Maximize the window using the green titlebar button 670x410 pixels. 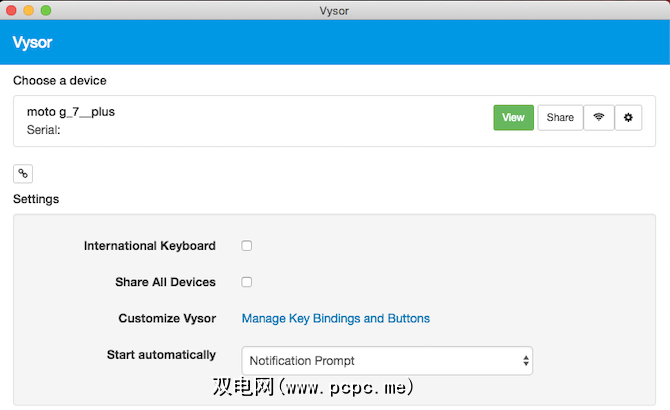tap(46, 10)
